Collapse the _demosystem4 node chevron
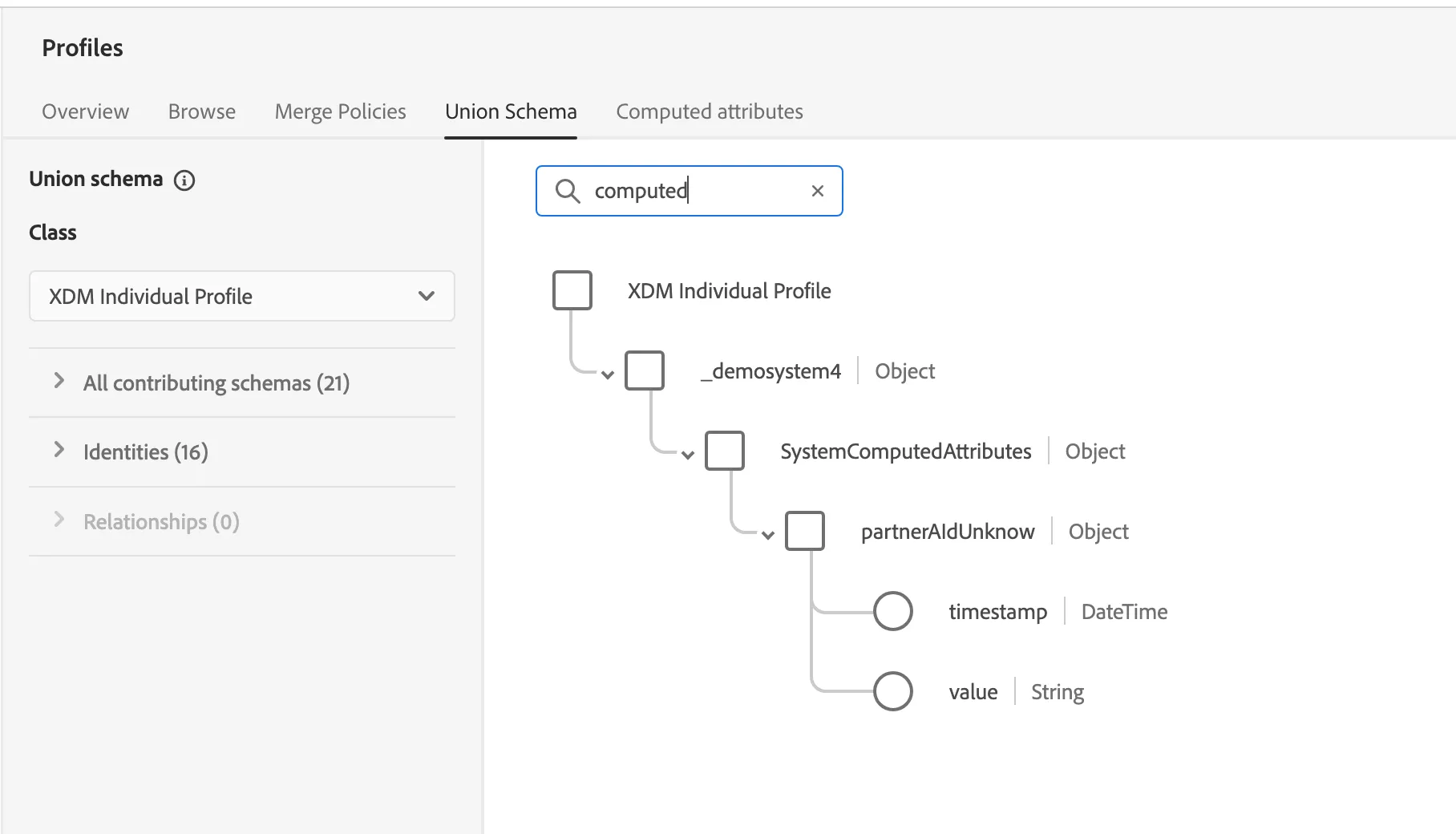1456x834 pixels. (x=608, y=374)
